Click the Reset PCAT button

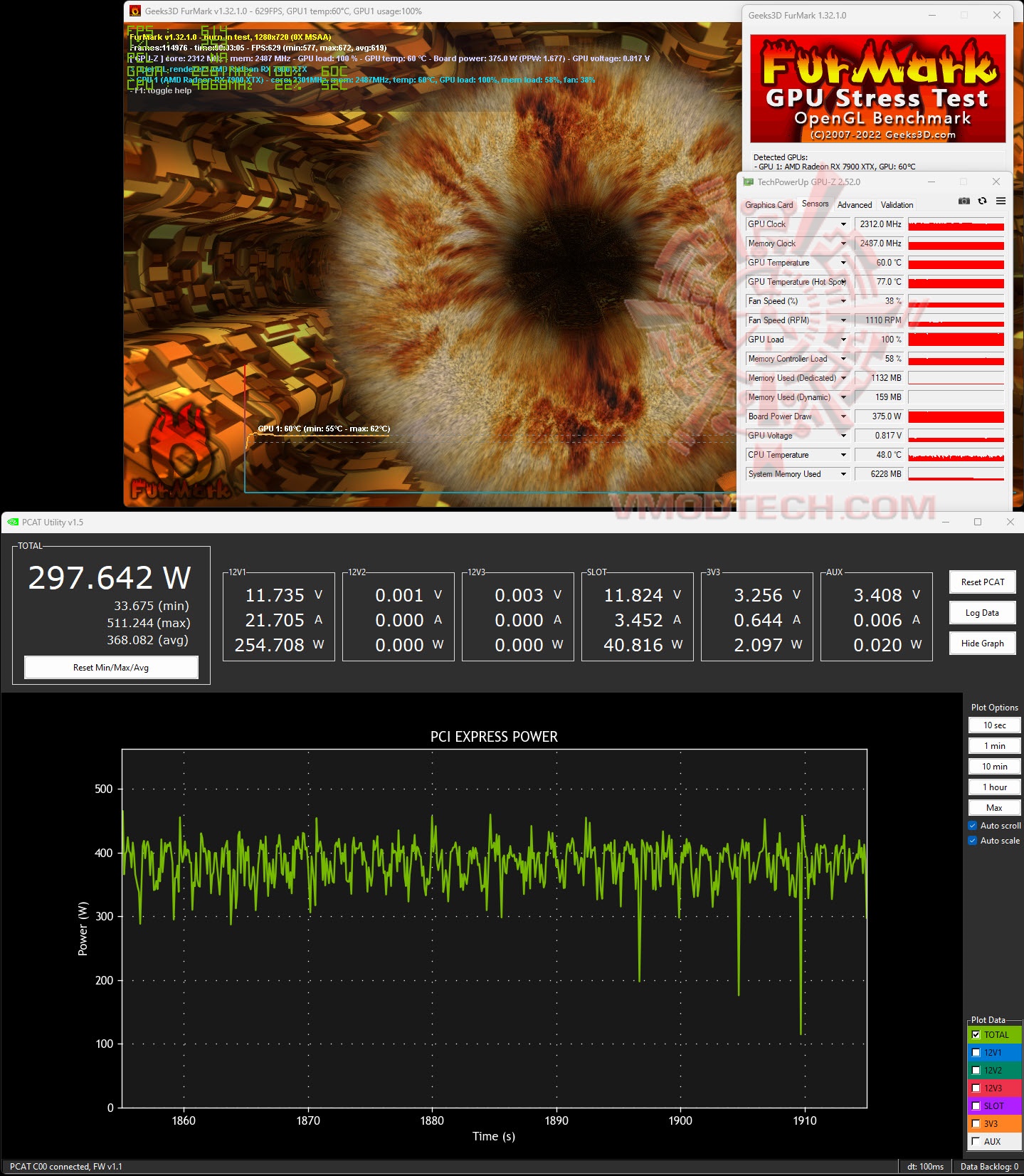(x=983, y=582)
